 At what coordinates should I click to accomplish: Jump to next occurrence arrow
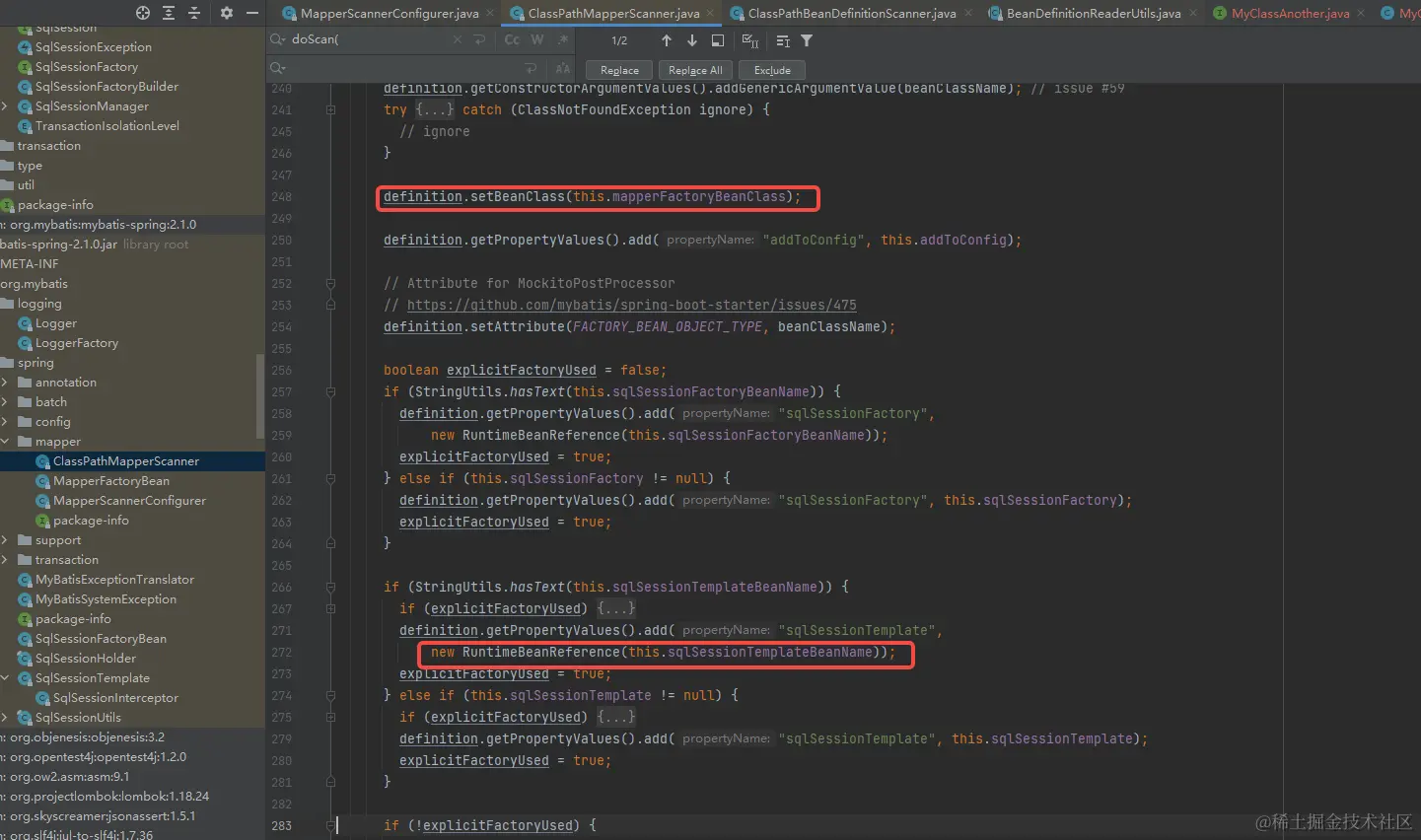point(692,40)
